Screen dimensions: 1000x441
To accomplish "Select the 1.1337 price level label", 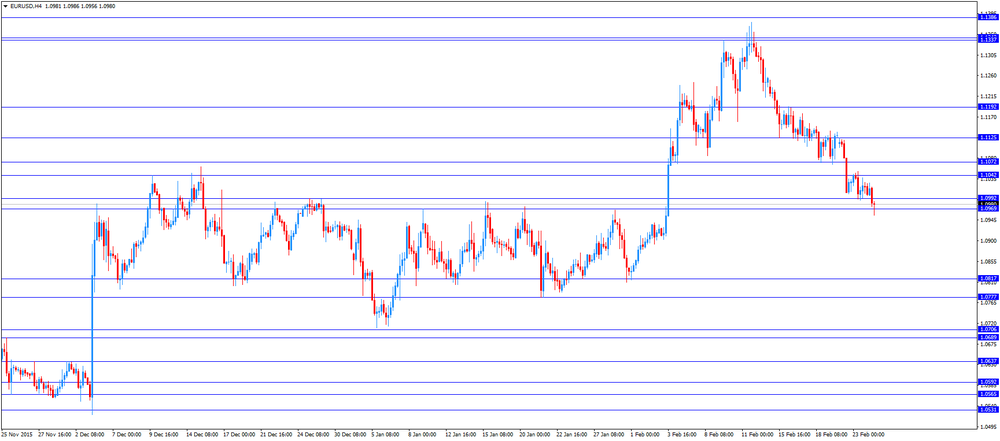I will coord(988,40).
